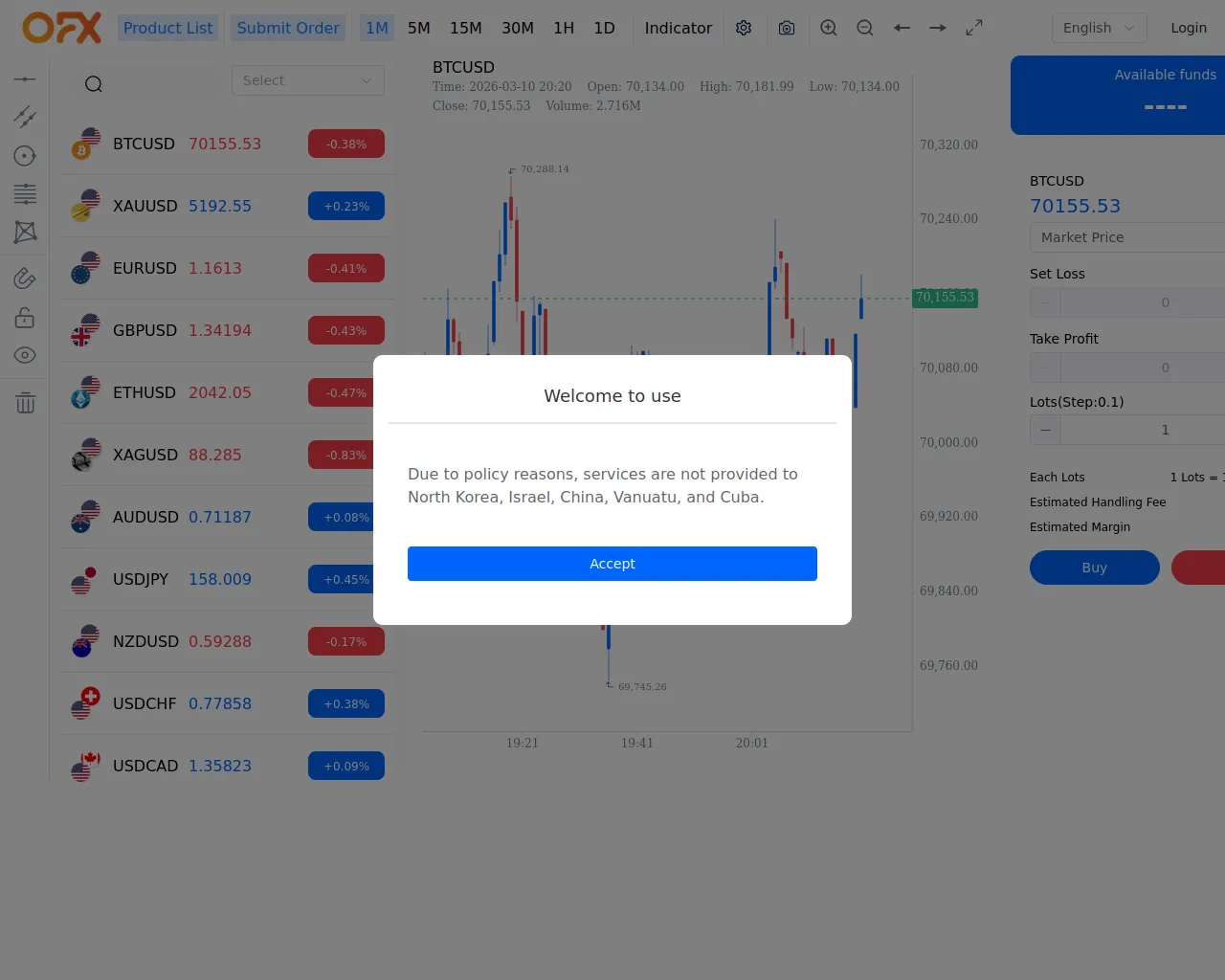Screen dimensions: 1225x980
Task: Switch chart to 15M timeframe
Action: click(466, 28)
